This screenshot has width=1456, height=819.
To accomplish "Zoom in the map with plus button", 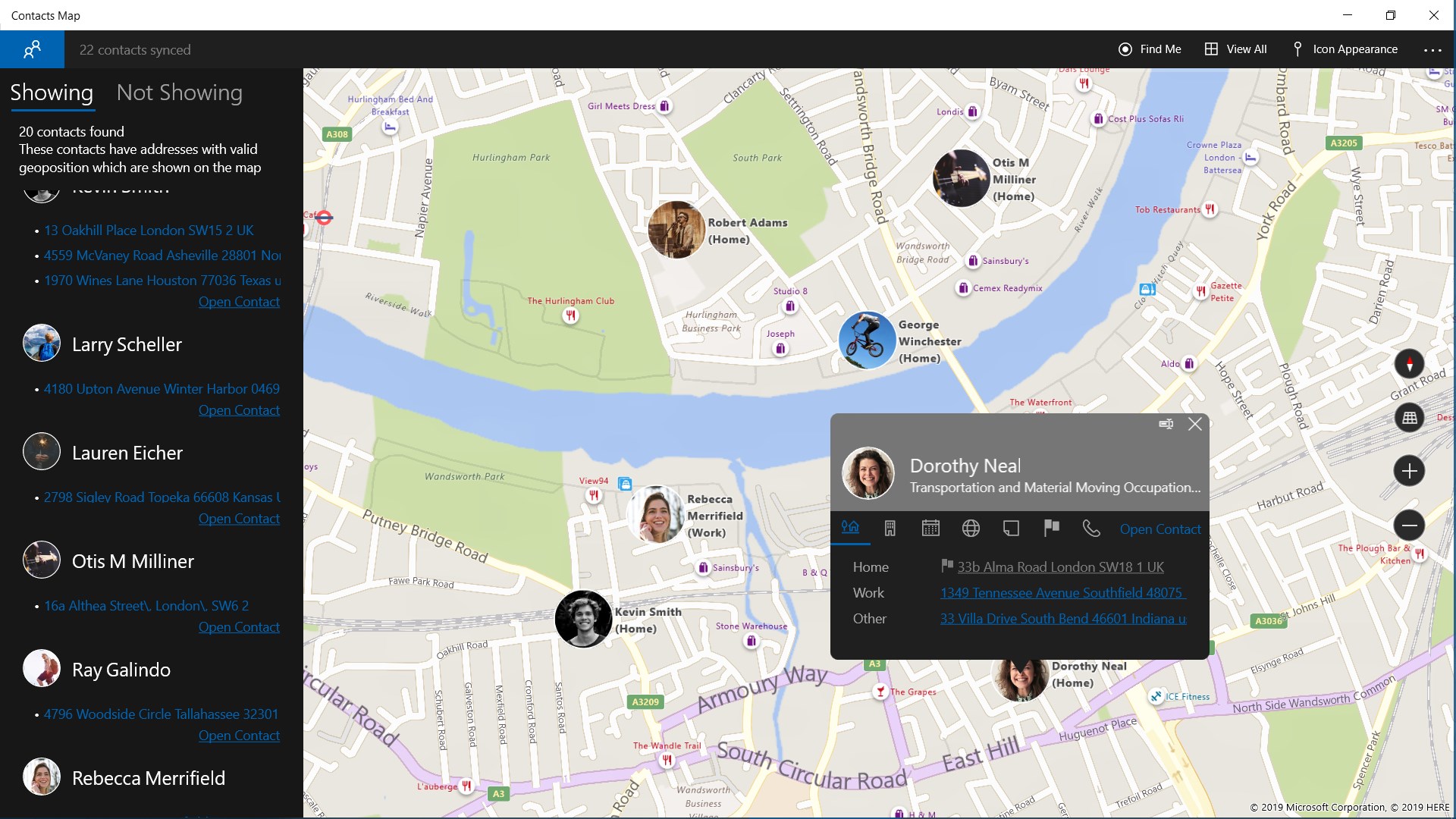I will tap(1409, 471).
